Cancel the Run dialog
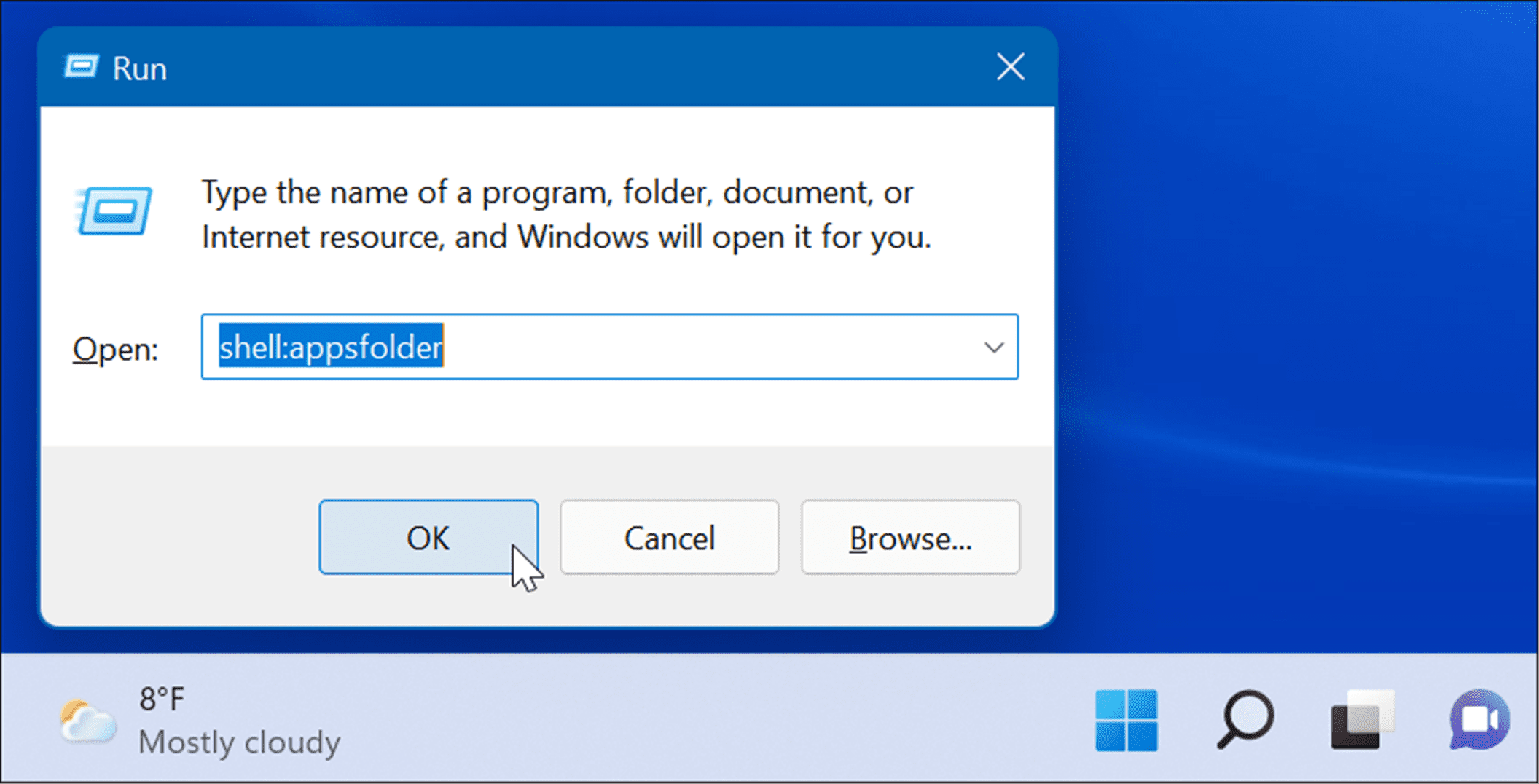This screenshot has height=784, width=1539. (669, 538)
